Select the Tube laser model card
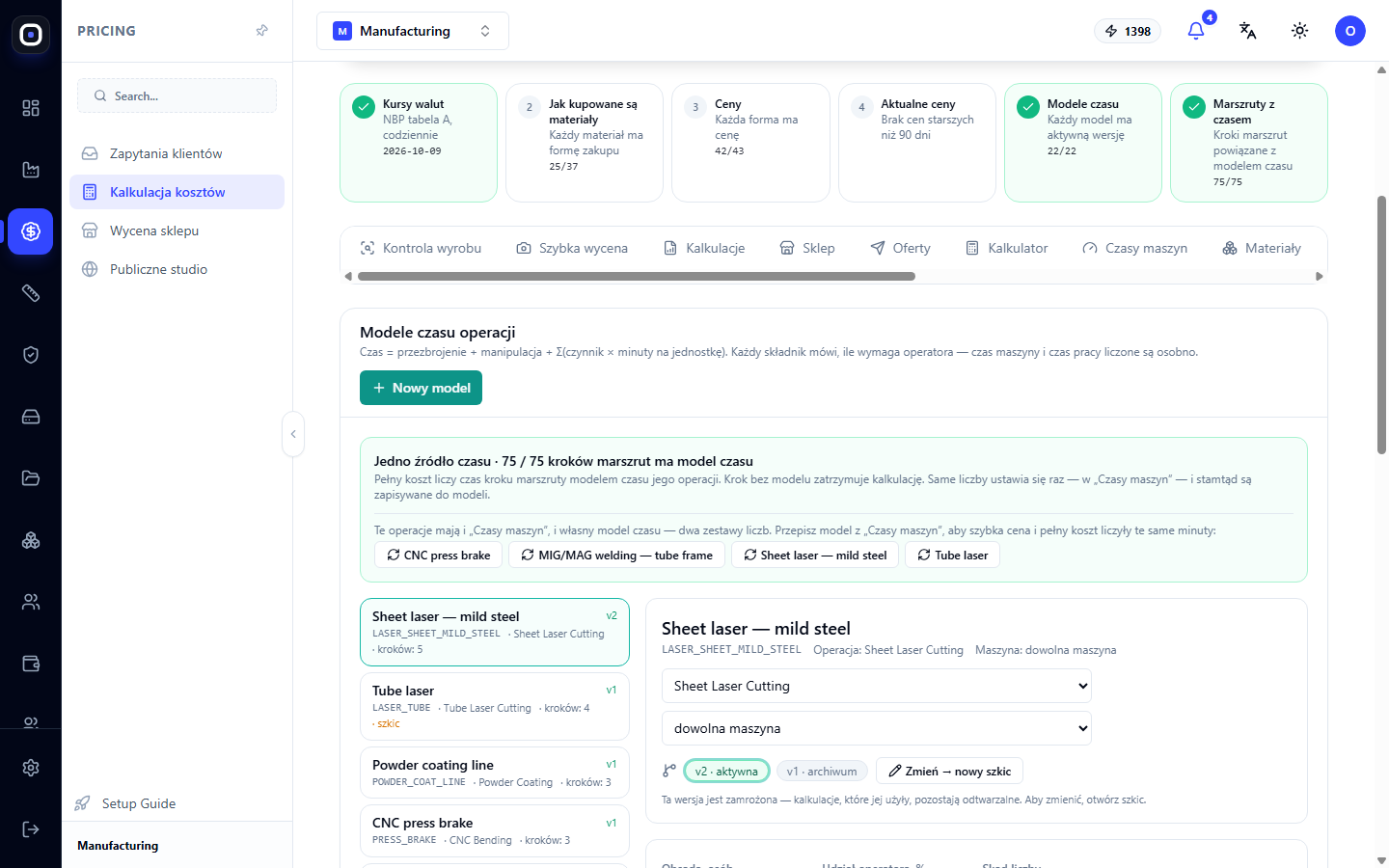 (x=495, y=706)
